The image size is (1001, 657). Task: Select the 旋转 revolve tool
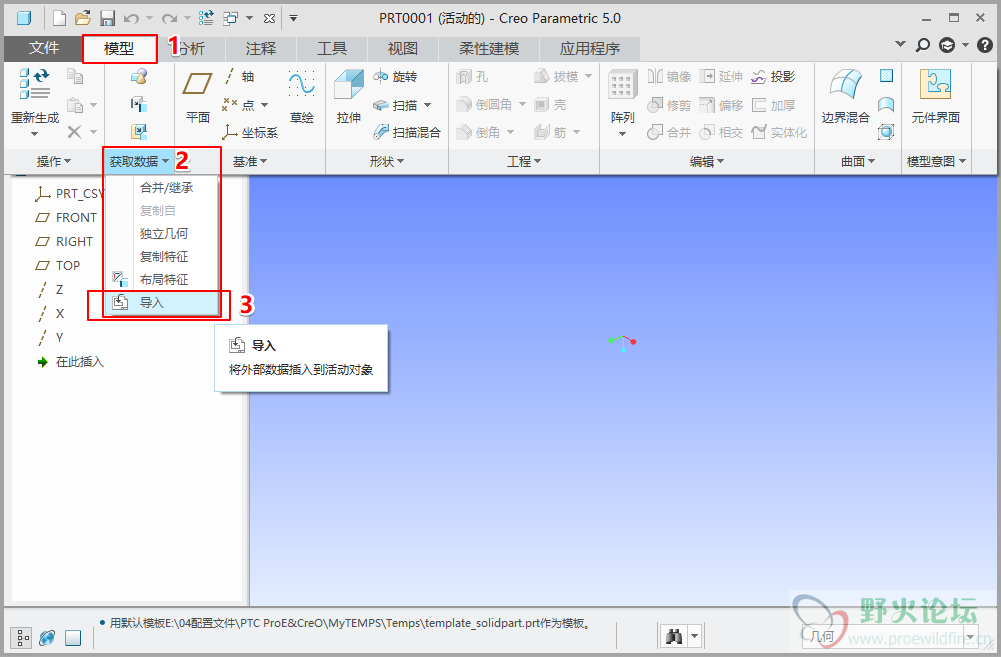pos(395,77)
